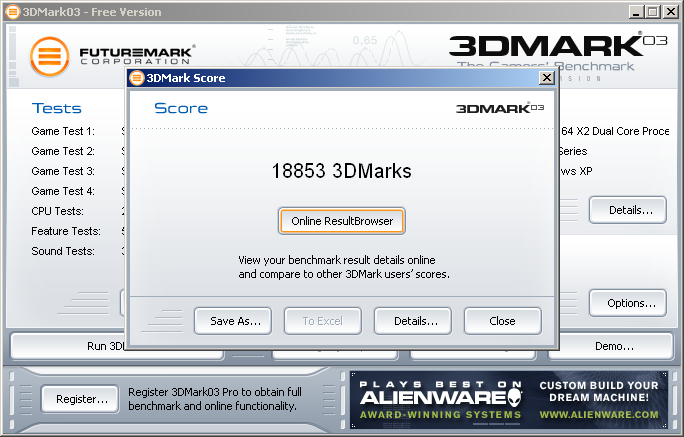The width and height of the screenshot is (684, 437).
Task: Click the Futuremark orange logo icon
Action: pos(50,57)
